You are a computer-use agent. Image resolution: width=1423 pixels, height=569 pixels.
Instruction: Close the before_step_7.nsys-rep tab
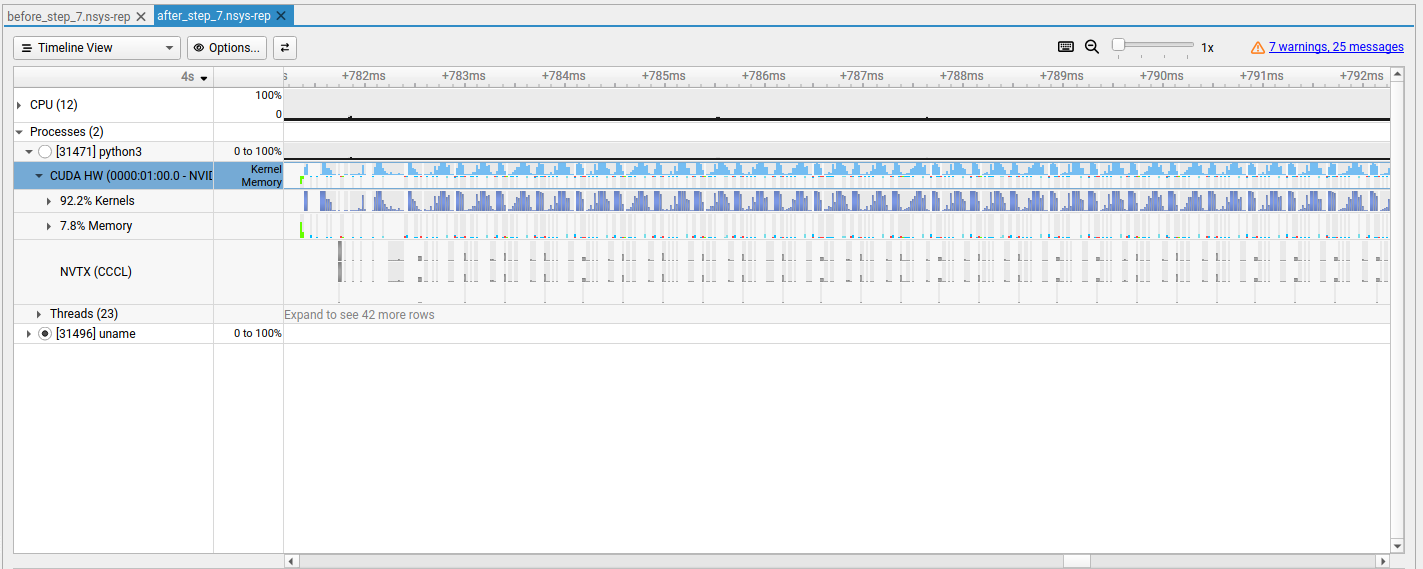pos(141,17)
